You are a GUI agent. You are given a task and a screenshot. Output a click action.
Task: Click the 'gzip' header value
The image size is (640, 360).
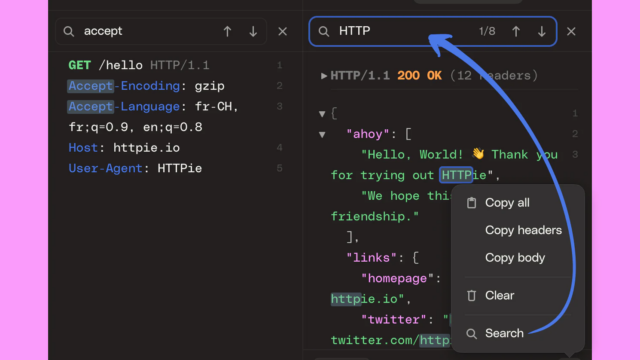tap(209, 86)
